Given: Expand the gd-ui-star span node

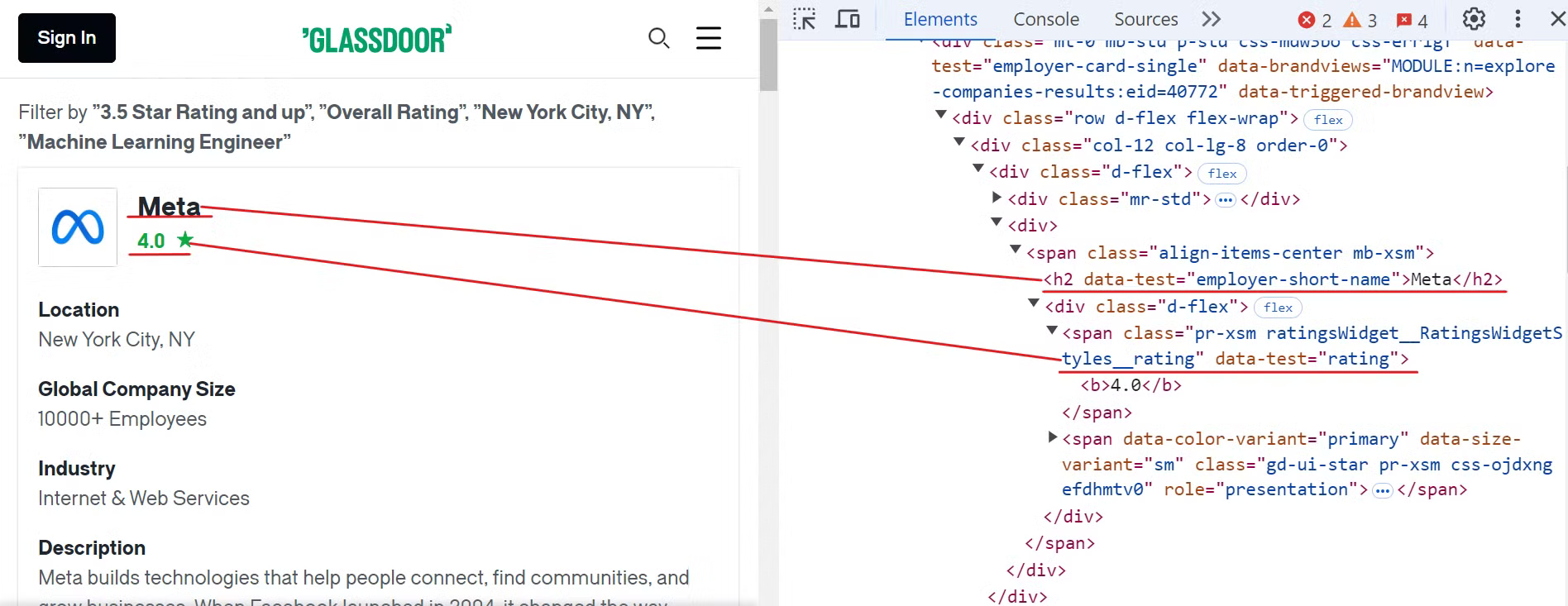Looking at the screenshot, I should [x=1052, y=437].
